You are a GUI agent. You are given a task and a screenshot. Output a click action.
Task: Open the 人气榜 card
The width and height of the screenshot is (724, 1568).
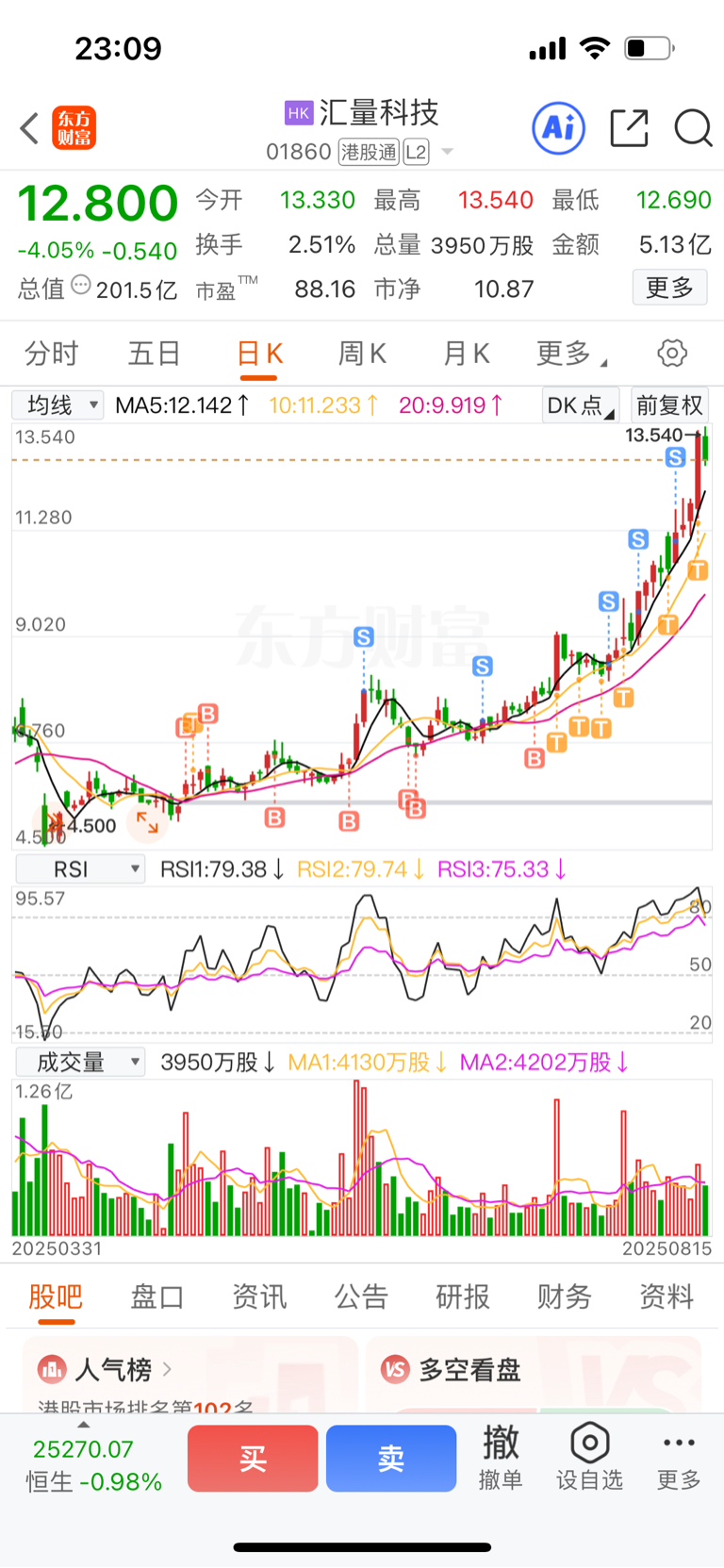(x=190, y=1375)
